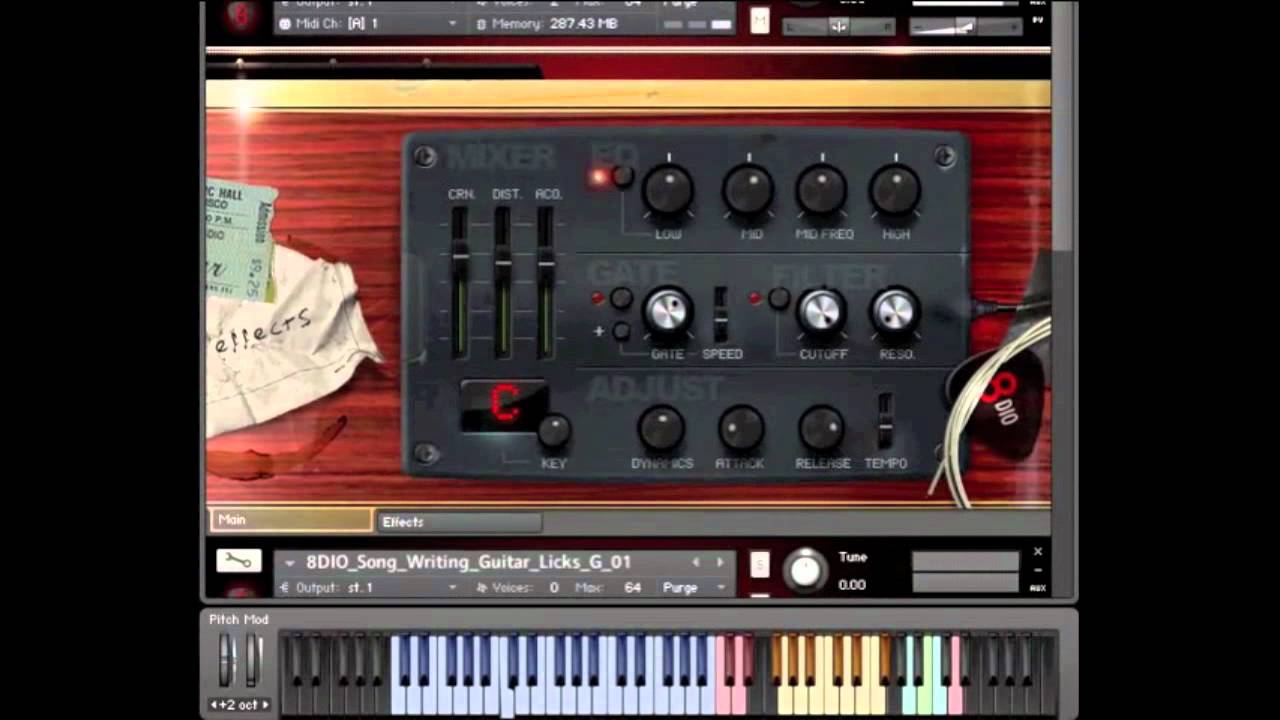Viewport: 1280px width, 720px height.
Task: Enable the Gate on/off button
Action: point(622,298)
